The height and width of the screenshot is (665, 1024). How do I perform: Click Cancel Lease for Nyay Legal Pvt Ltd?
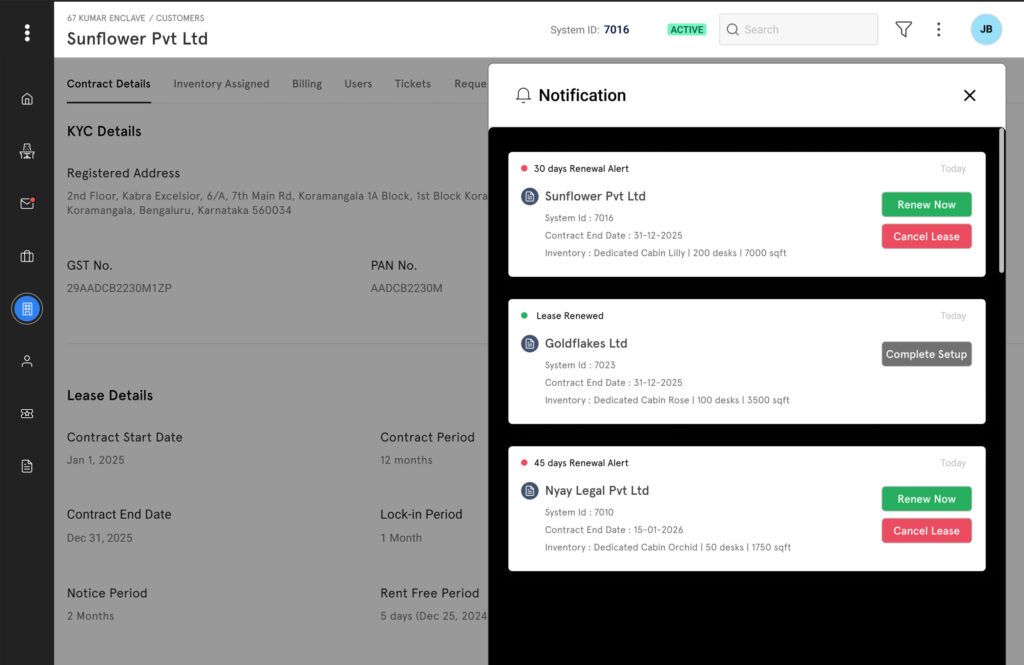point(926,531)
